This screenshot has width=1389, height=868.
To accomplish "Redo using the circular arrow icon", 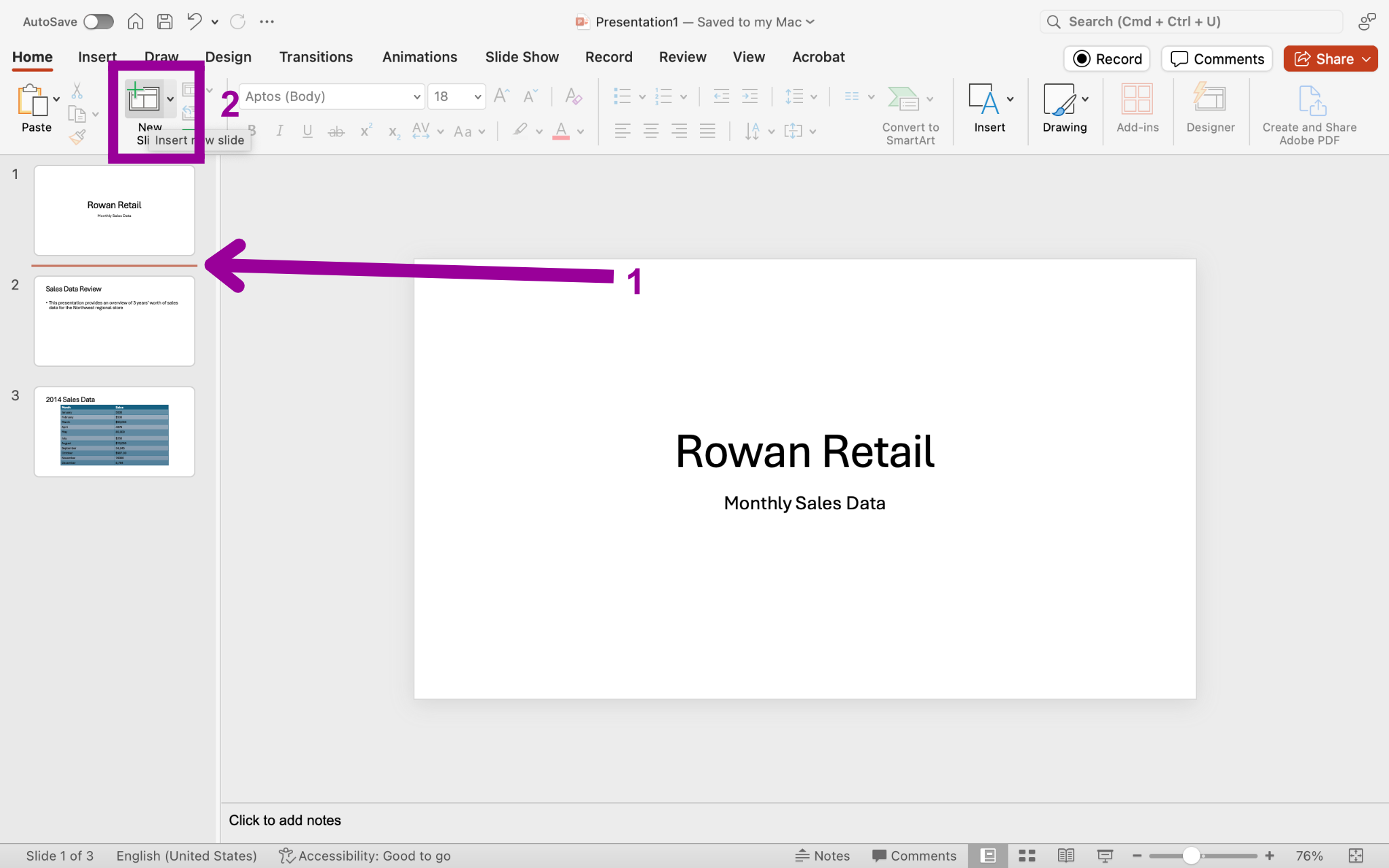I will coord(237,22).
